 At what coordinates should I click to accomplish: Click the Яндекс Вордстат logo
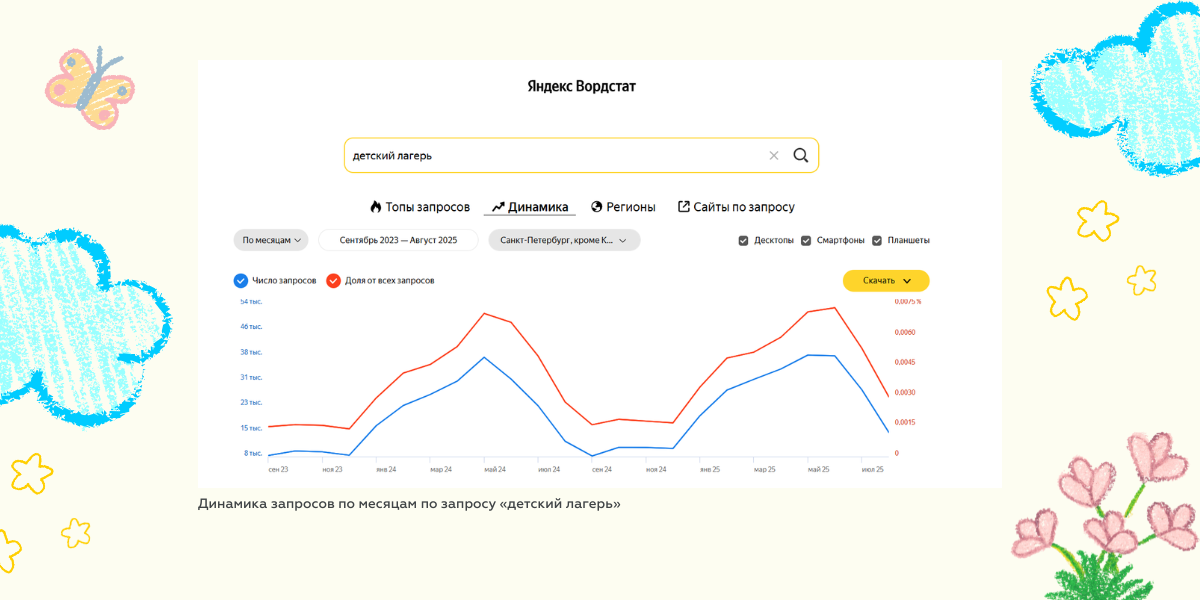click(x=581, y=86)
